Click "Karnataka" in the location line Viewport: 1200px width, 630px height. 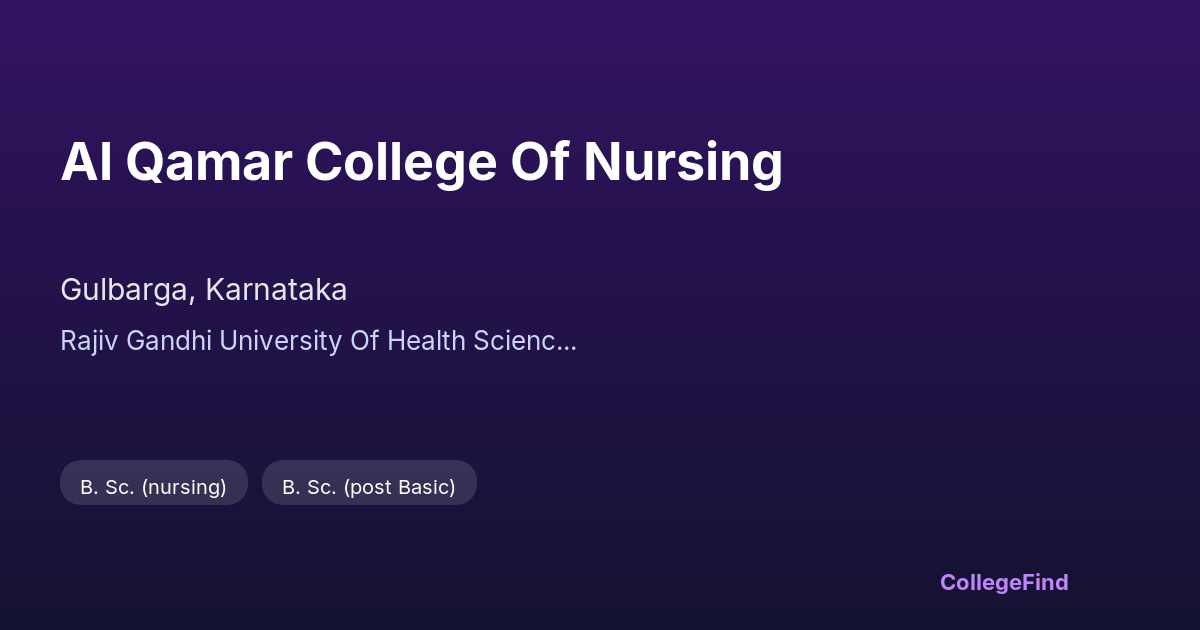point(277,290)
